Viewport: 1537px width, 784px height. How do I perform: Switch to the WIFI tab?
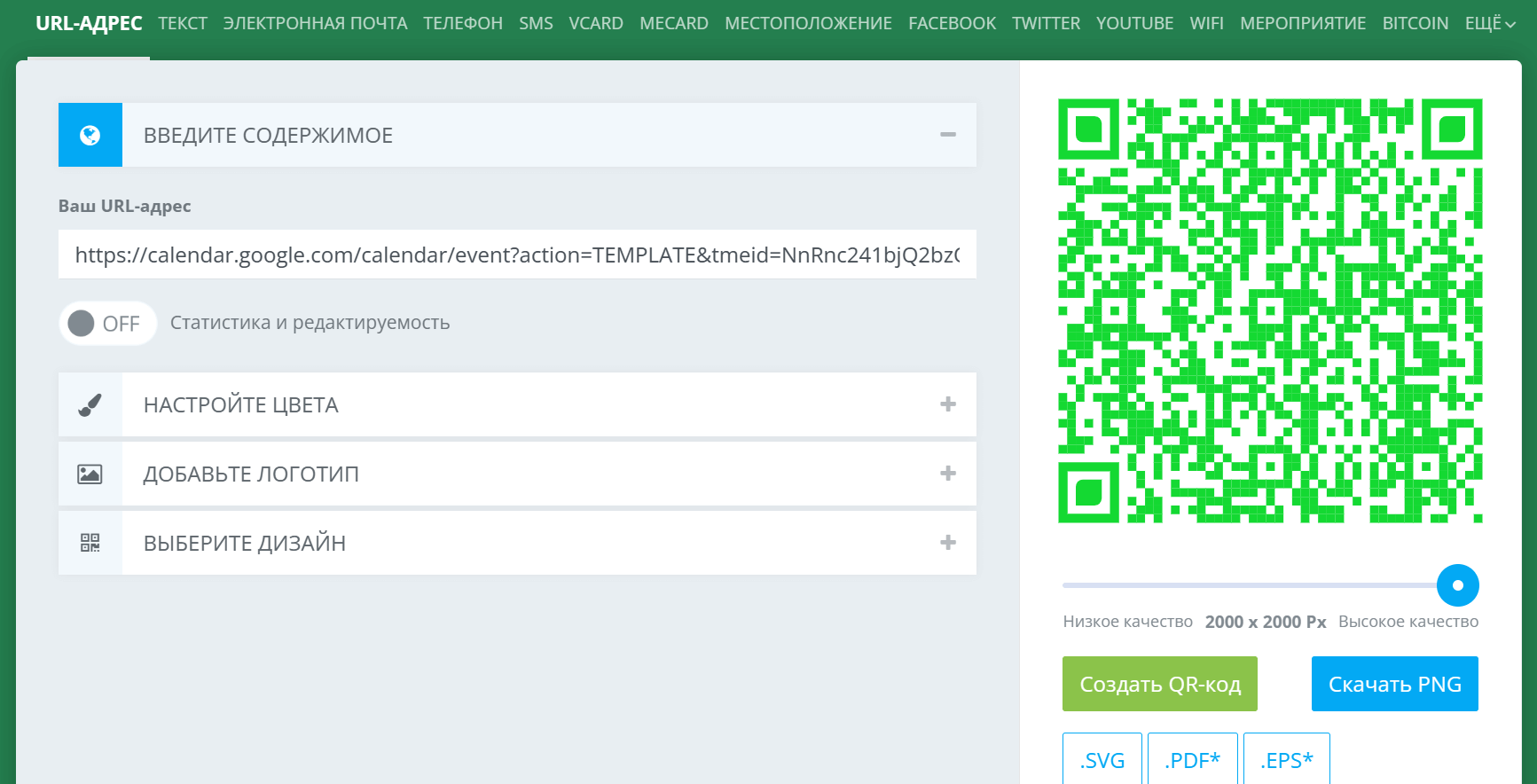point(1206,24)
